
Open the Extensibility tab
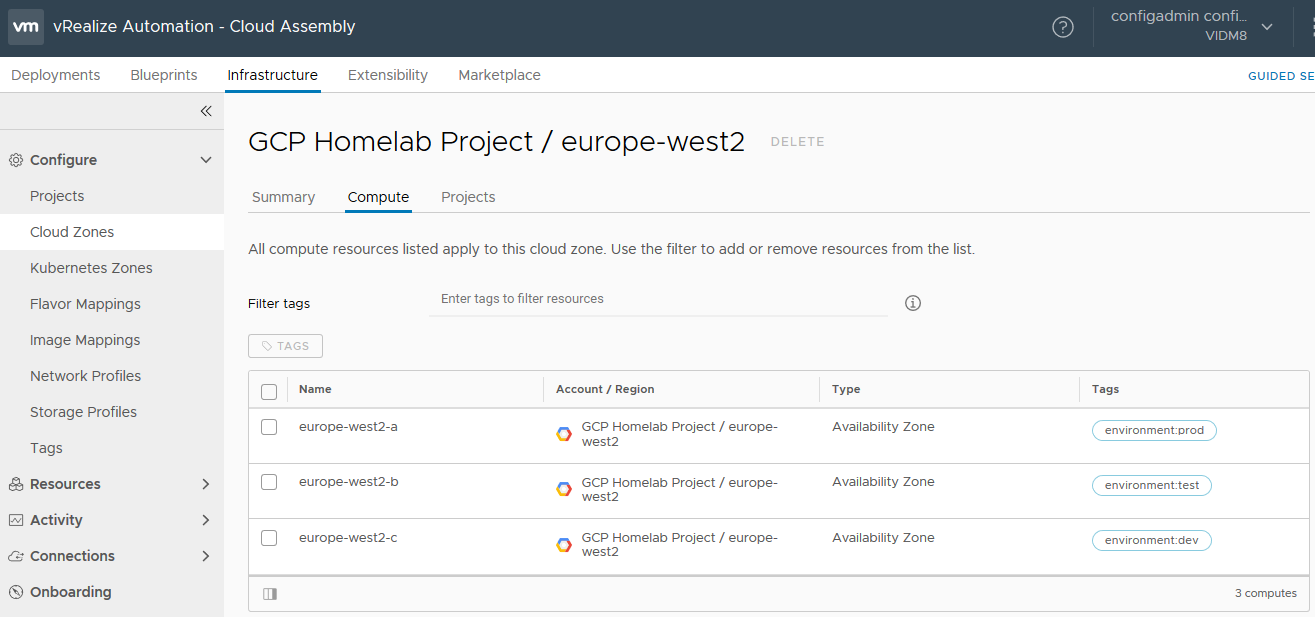click(388, 75)
